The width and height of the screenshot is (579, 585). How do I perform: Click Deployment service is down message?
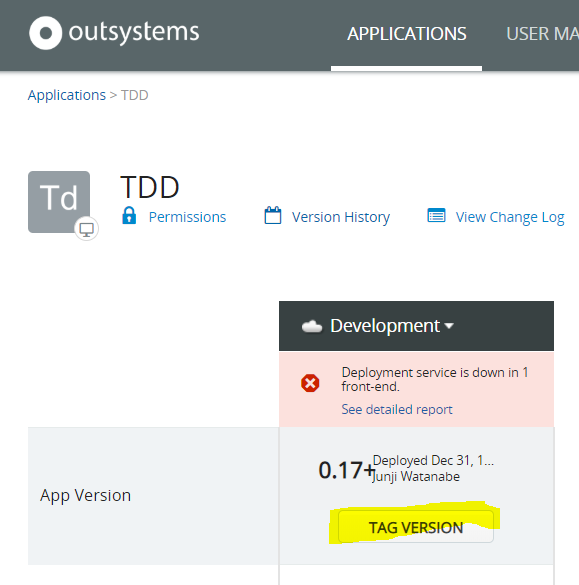tap(435, 379)
